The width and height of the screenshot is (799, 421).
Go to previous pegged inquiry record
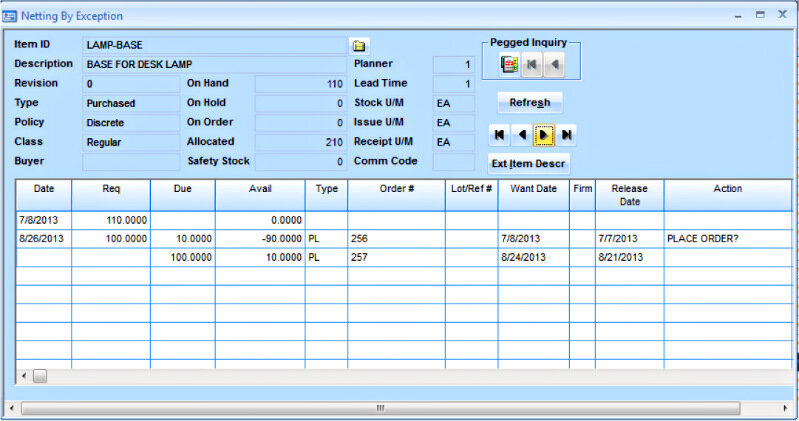[555, 64]
